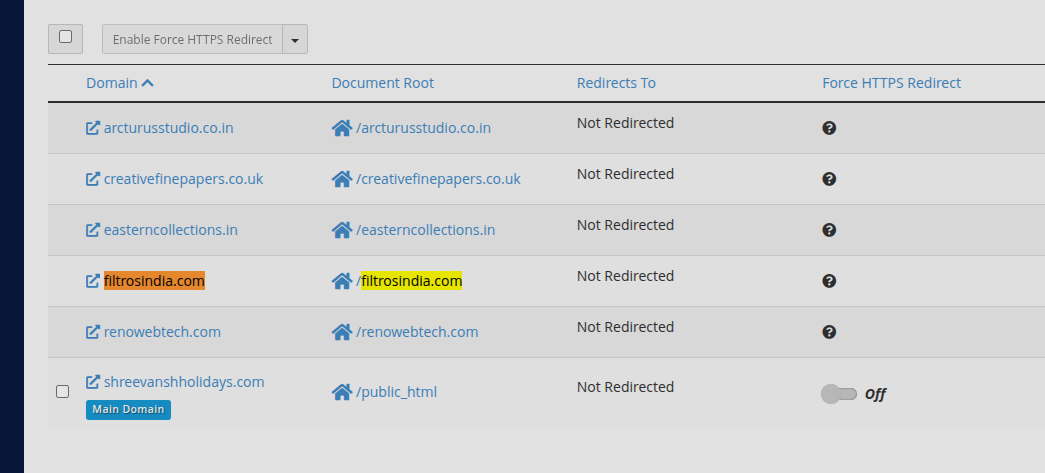
Task: Click home icon for /renowebtech.com document root
Action: tap(342, 332)
